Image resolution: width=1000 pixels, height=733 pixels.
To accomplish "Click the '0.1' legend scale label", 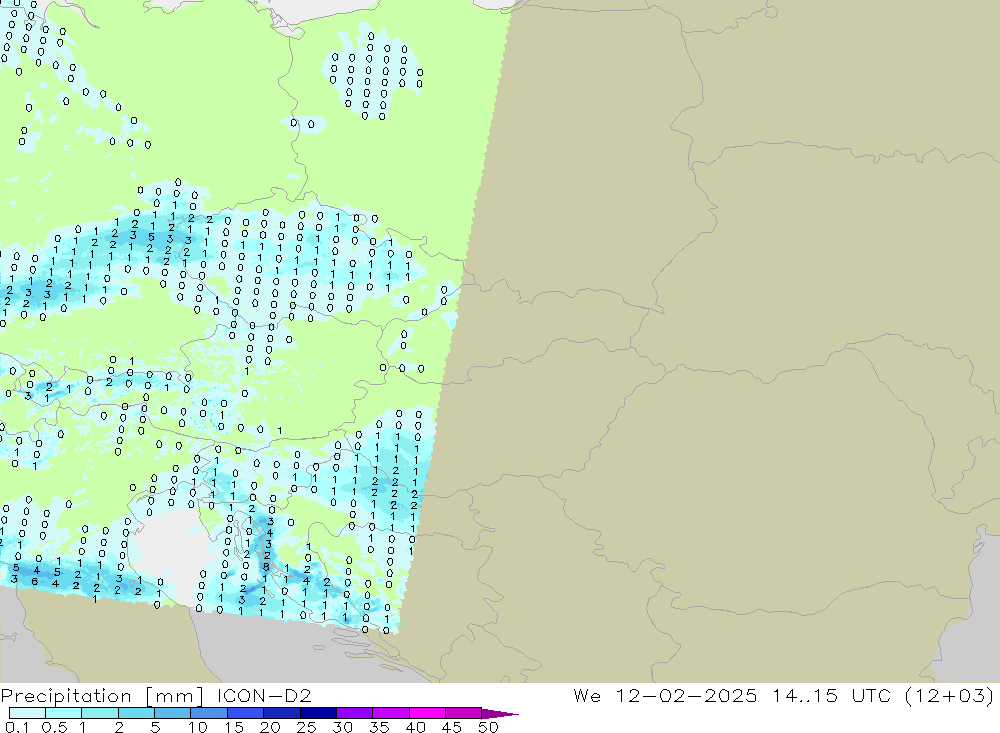I will [17, 727].
